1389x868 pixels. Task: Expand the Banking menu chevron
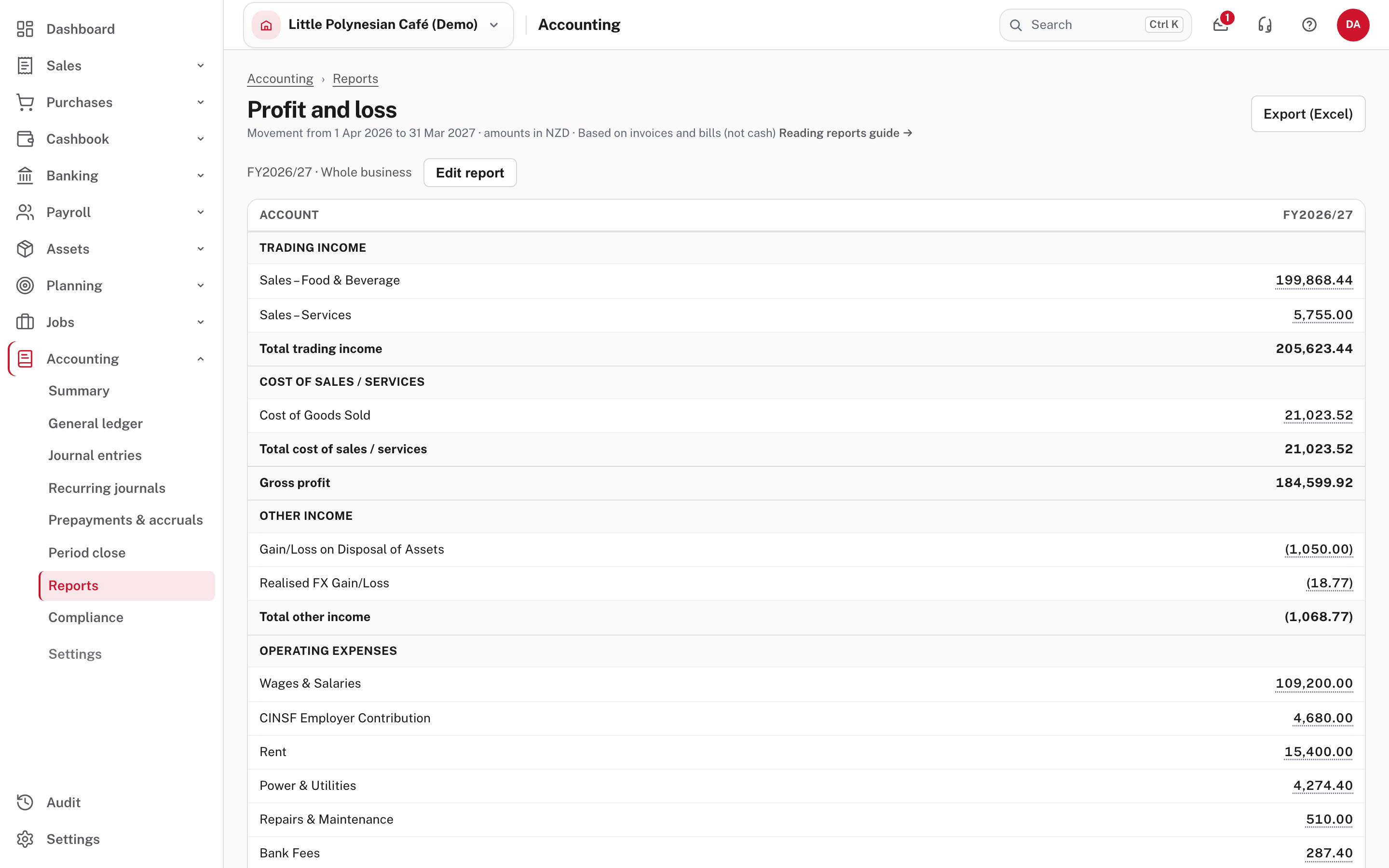point(201,176)
